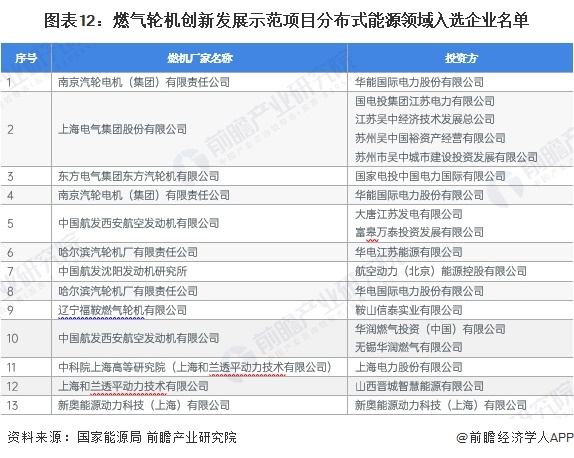The image size is (574, 458).
Task: Click the @前瞻经济学人APP watermark label
Action: (x=515, y=437)
